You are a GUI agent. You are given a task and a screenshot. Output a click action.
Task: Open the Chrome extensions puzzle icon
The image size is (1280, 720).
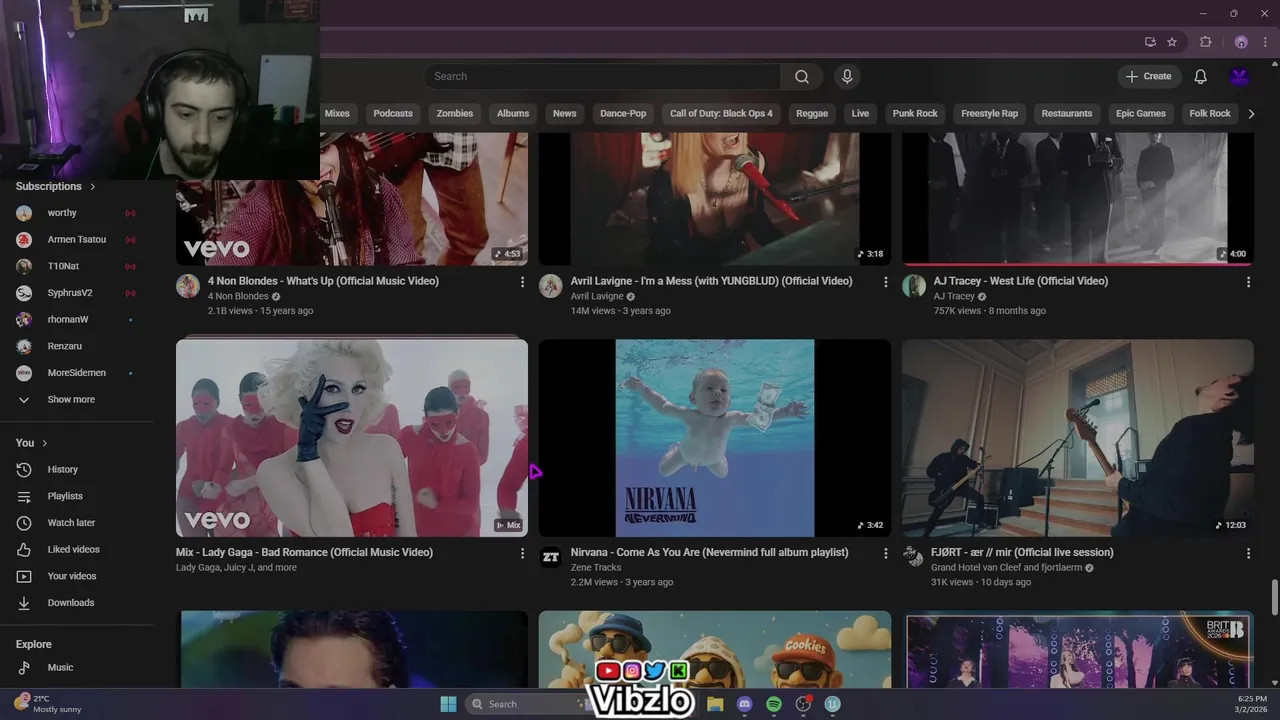1206,42
